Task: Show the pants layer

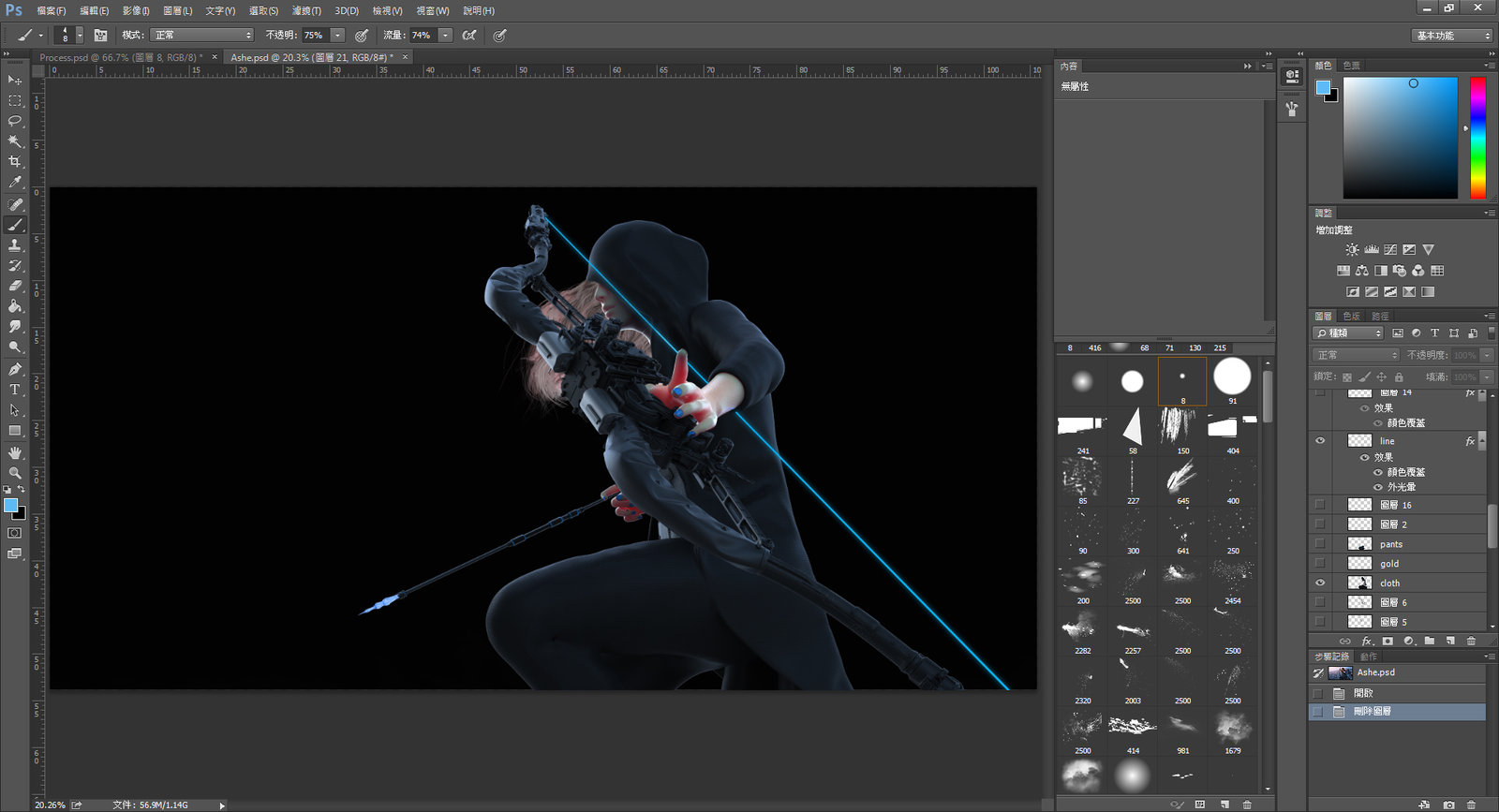Action: click(1320, 543)
